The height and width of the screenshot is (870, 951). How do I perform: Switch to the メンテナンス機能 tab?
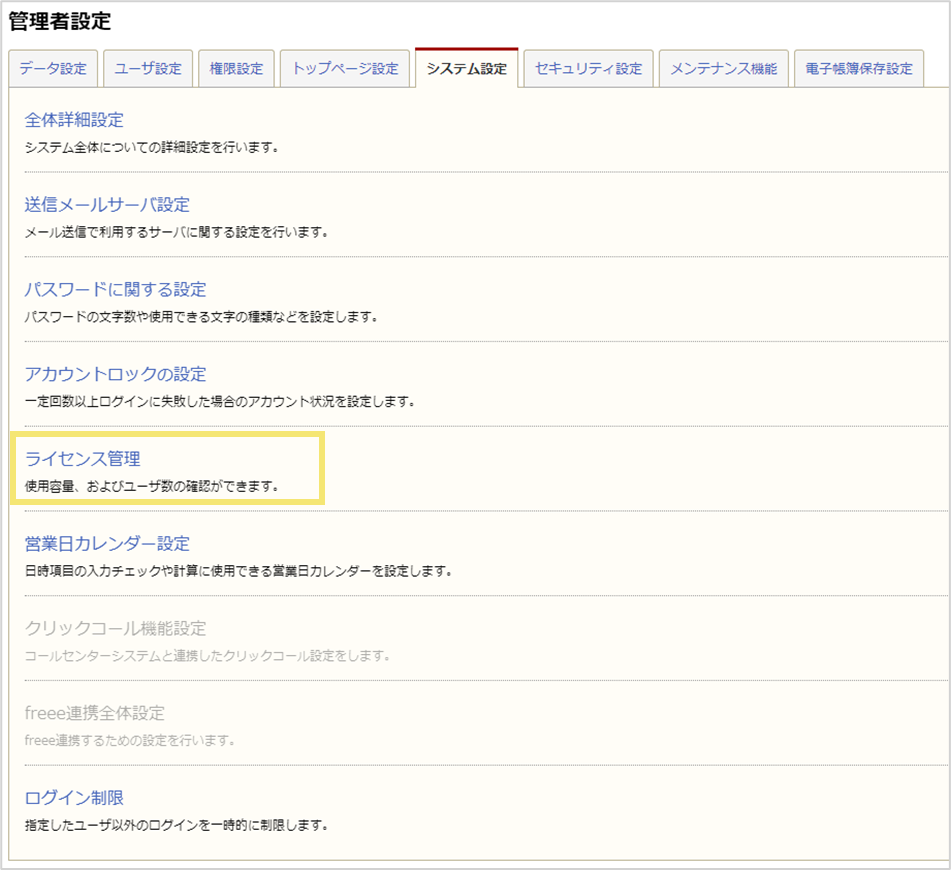(723, 68)
